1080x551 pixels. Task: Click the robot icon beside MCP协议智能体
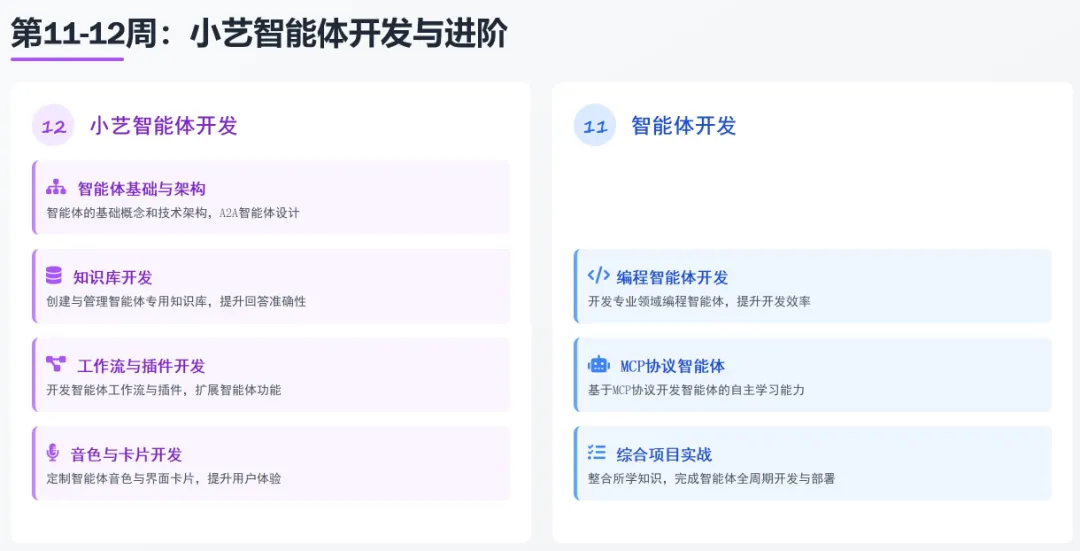click(599, 364)
